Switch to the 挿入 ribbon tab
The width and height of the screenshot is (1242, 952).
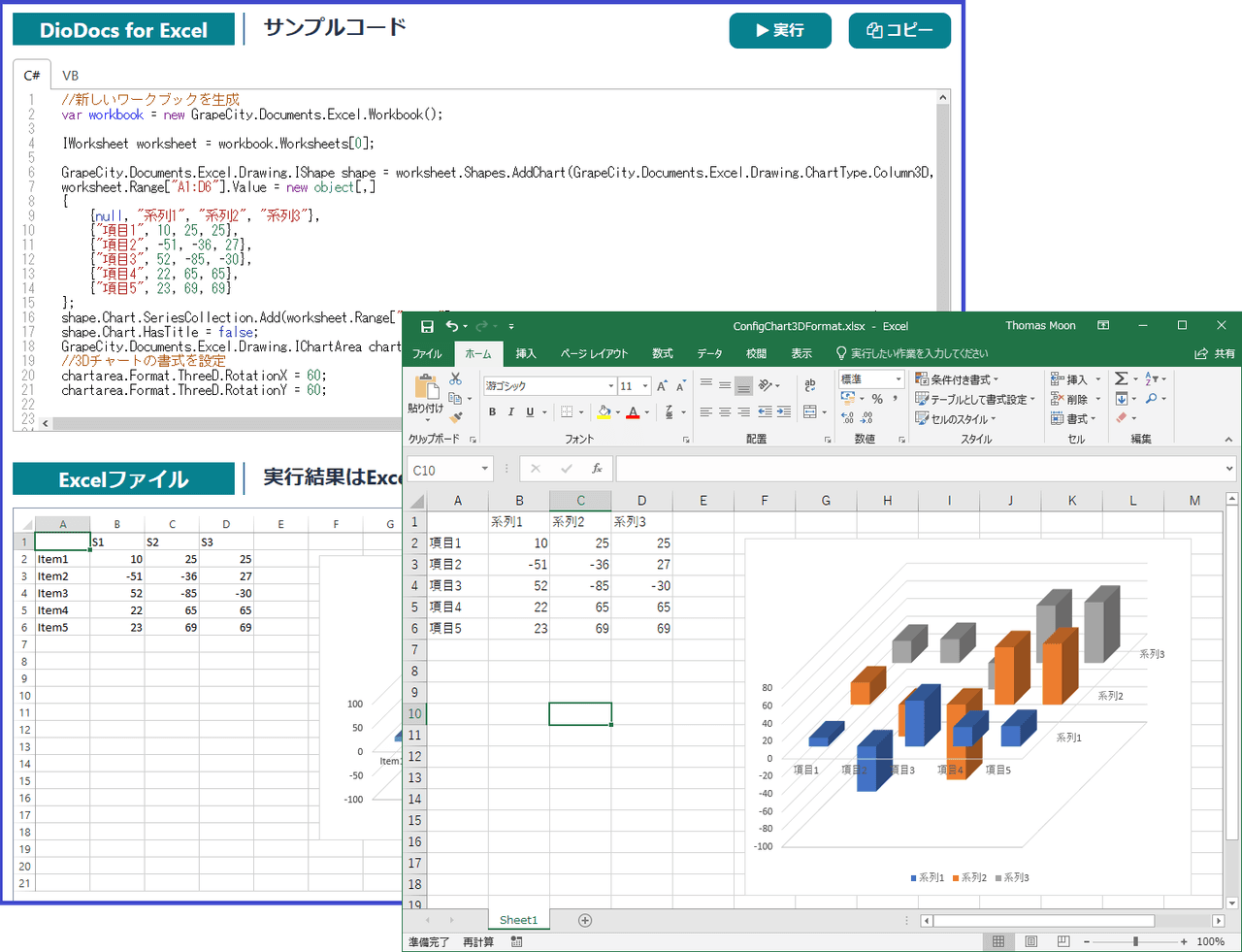(526, 354)
